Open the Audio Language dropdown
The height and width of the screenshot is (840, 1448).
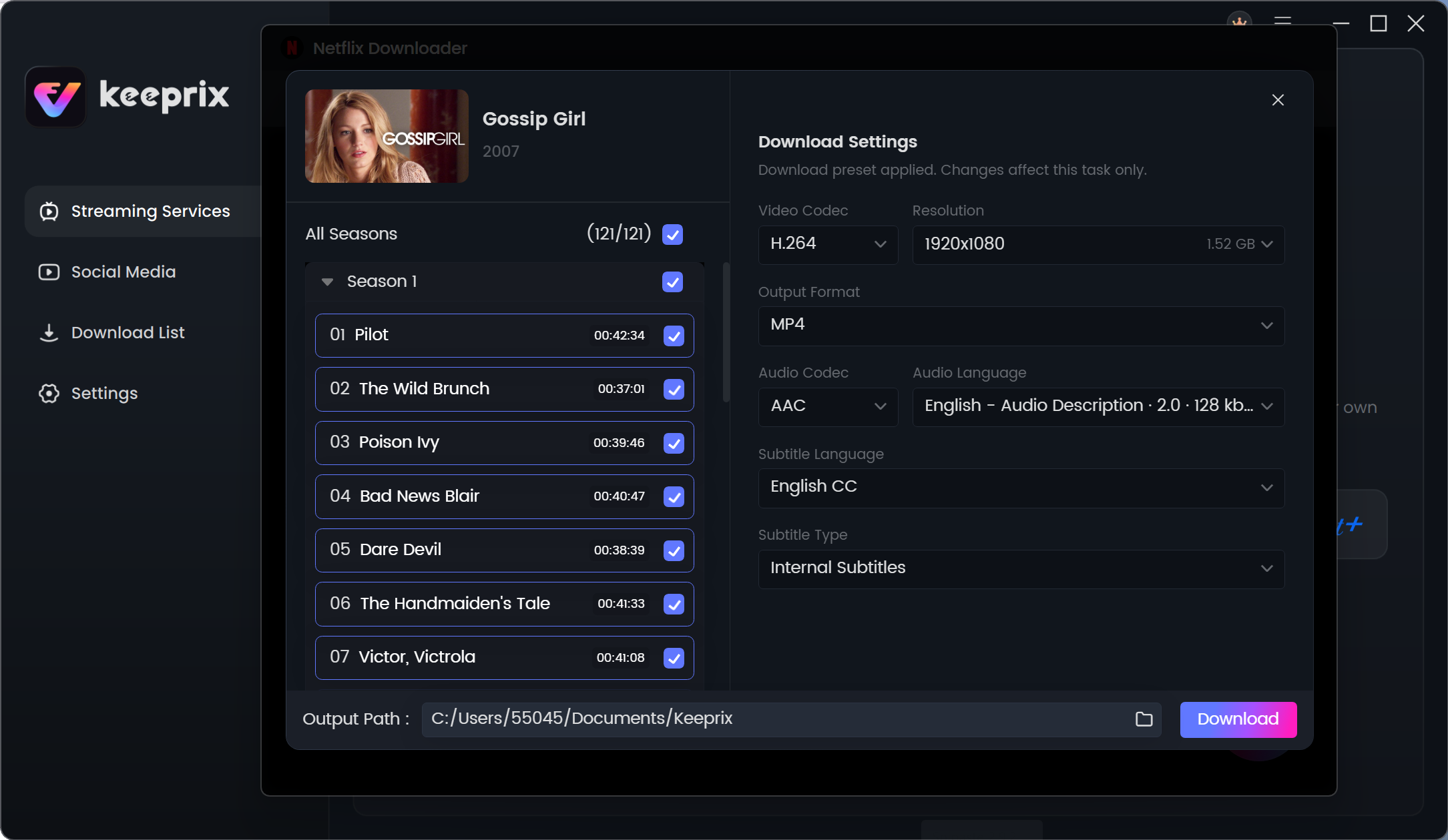point(1098,406)
